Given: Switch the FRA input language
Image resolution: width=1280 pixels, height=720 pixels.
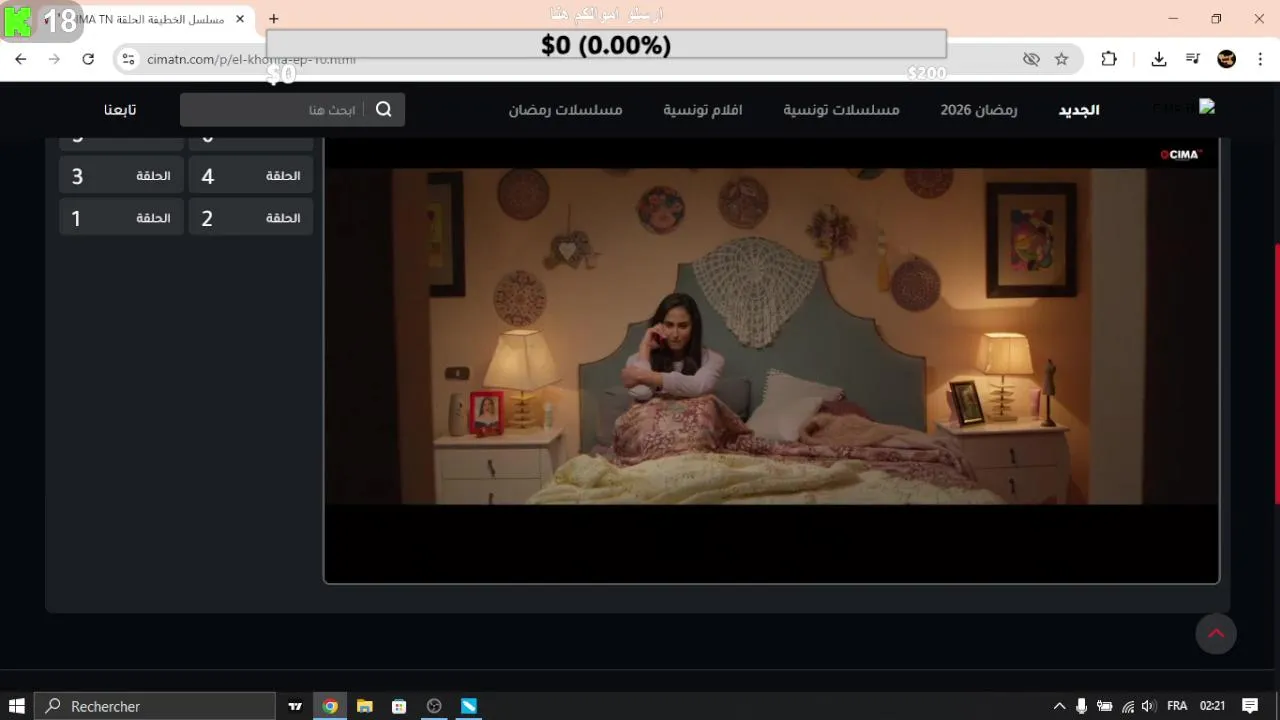Looking at the screenshot, I should tap(1177, 706).
